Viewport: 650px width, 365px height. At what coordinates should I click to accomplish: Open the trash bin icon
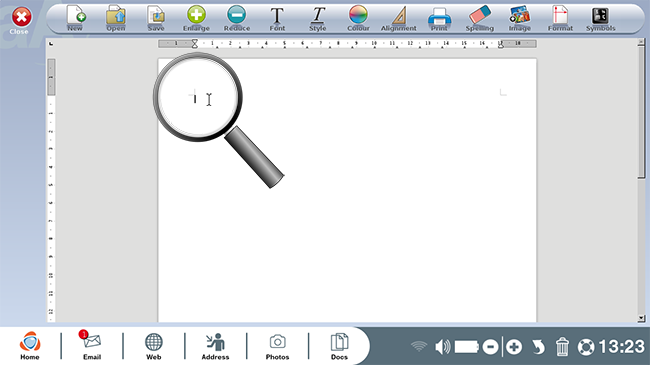(x=562, y=347)
